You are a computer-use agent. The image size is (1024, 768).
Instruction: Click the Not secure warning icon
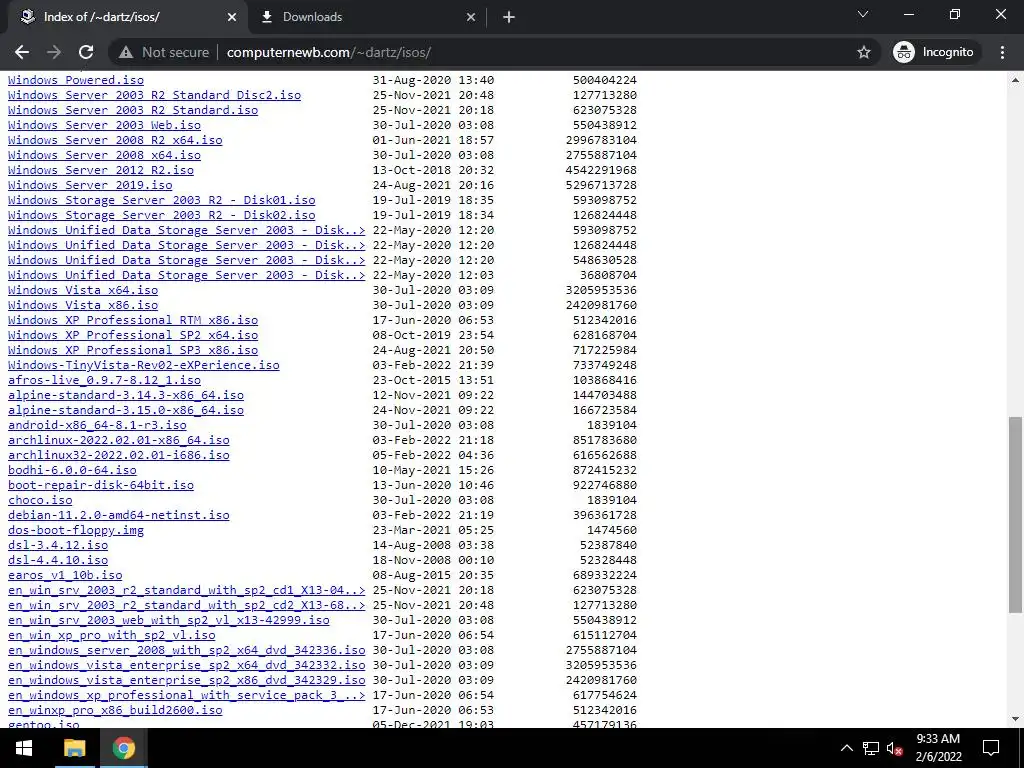(x=126, y=52)
